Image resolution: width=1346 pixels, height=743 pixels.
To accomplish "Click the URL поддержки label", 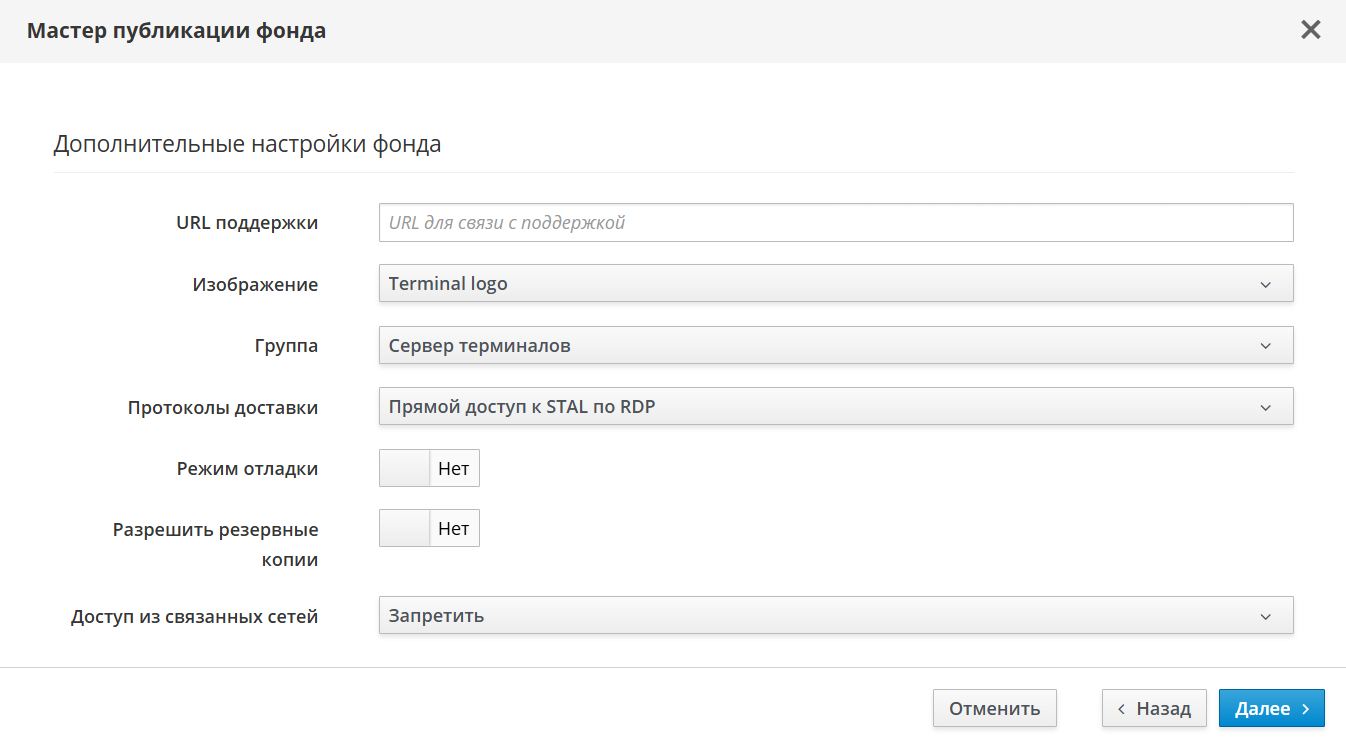I will [x=247, y=223].
